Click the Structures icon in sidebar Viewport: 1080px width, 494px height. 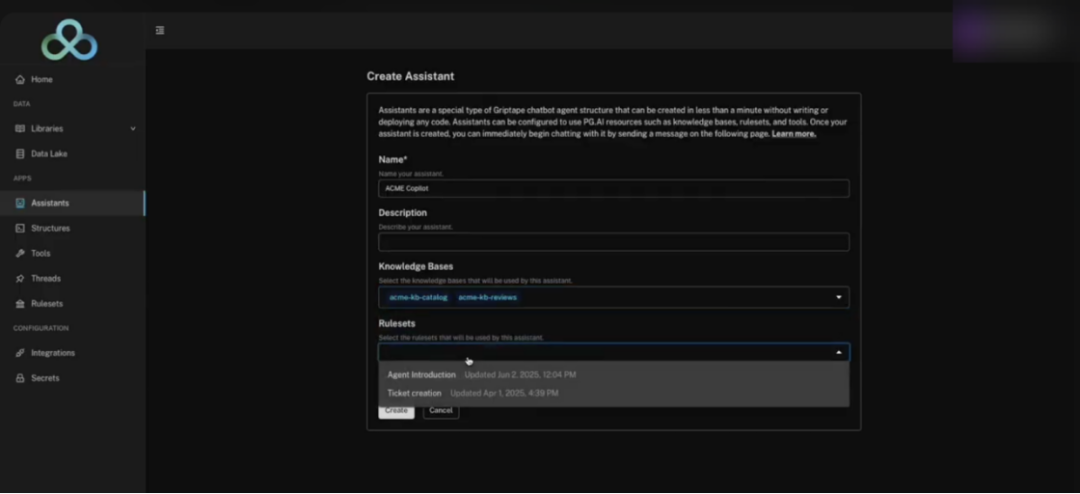click(20, 228)
